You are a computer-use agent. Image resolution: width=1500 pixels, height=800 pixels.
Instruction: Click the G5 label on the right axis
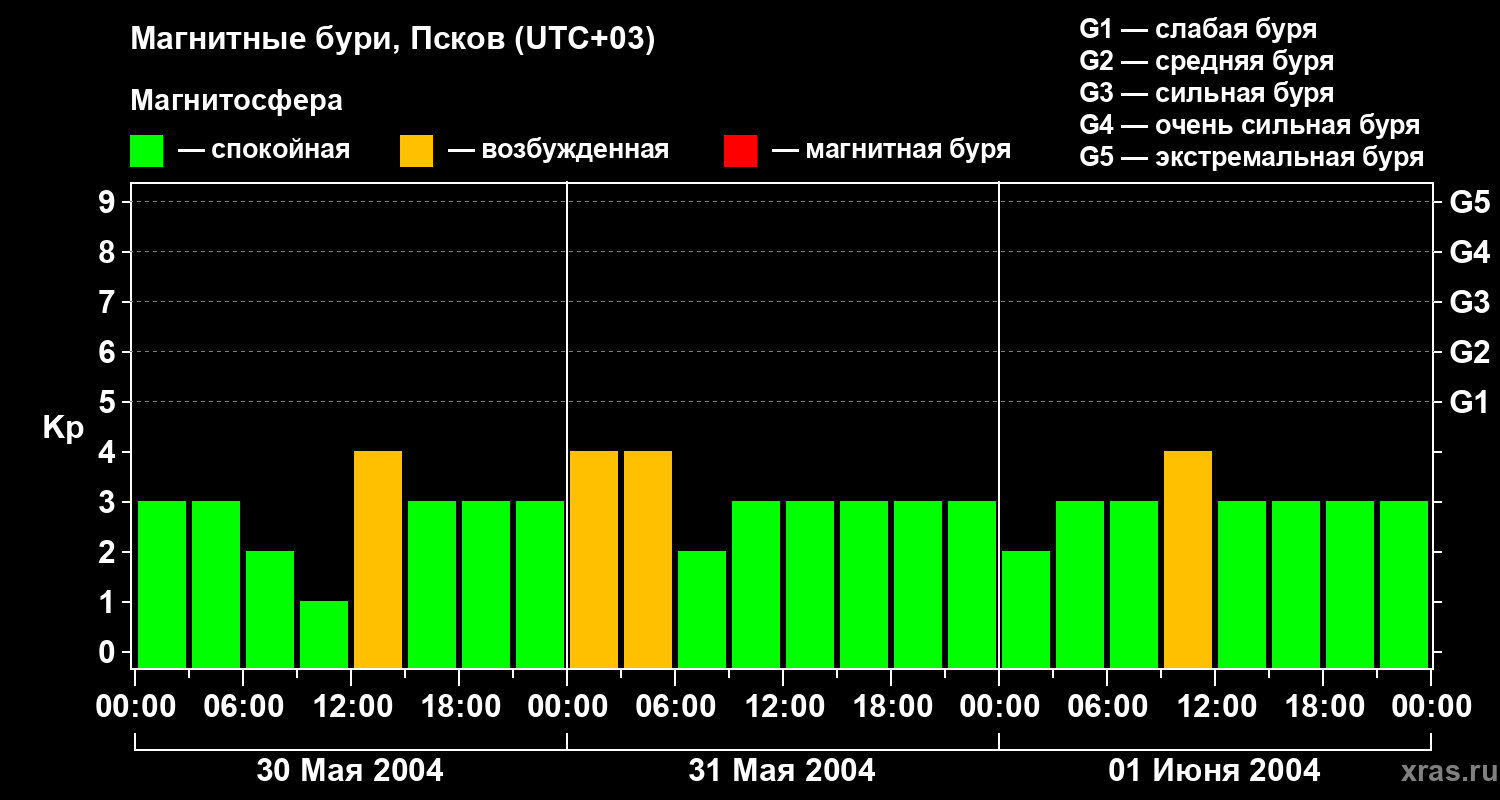[1469, 203]
